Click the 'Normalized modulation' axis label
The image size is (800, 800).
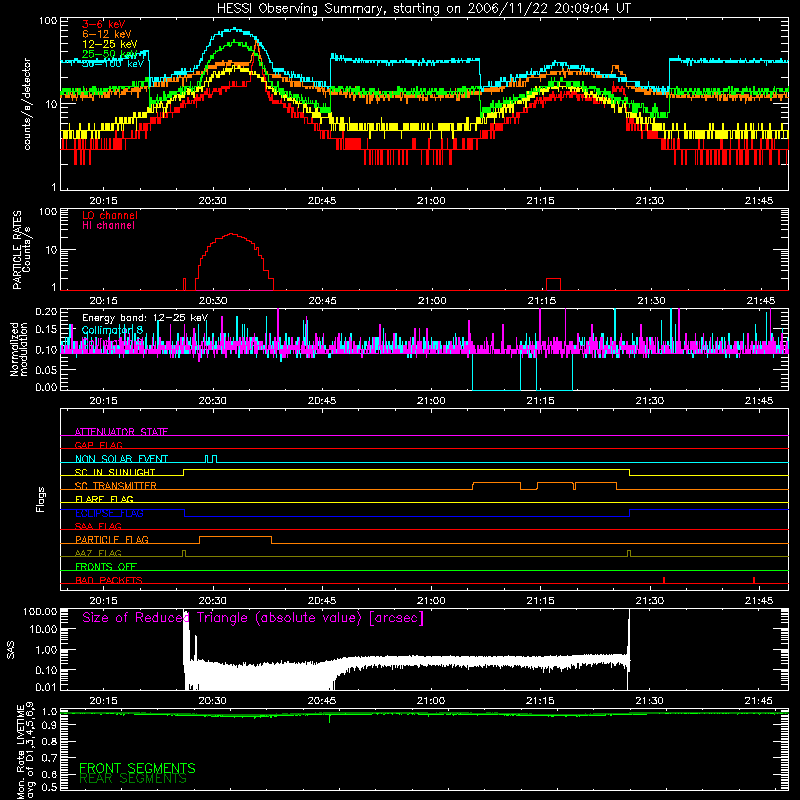click(19, 349)
